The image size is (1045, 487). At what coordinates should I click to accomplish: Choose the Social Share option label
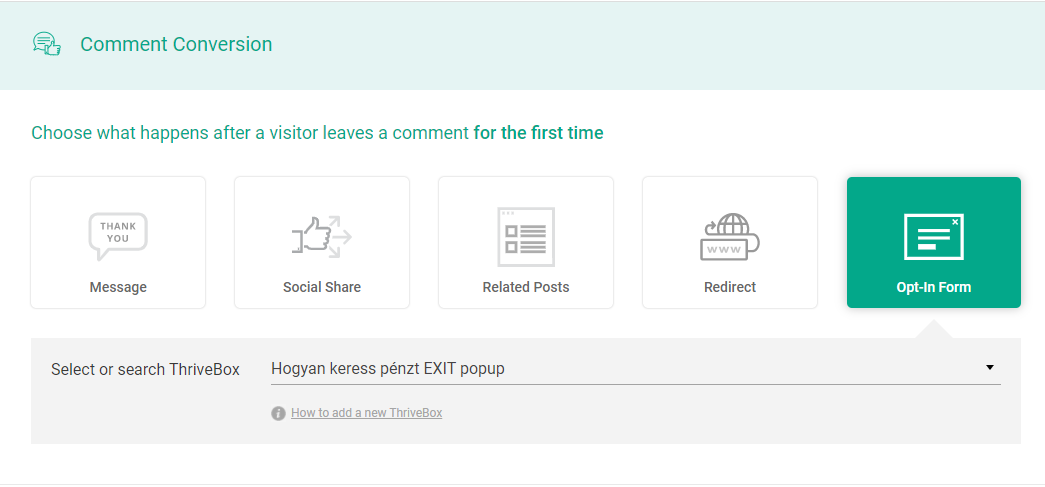pyautogui.click(x=322, y=287)
